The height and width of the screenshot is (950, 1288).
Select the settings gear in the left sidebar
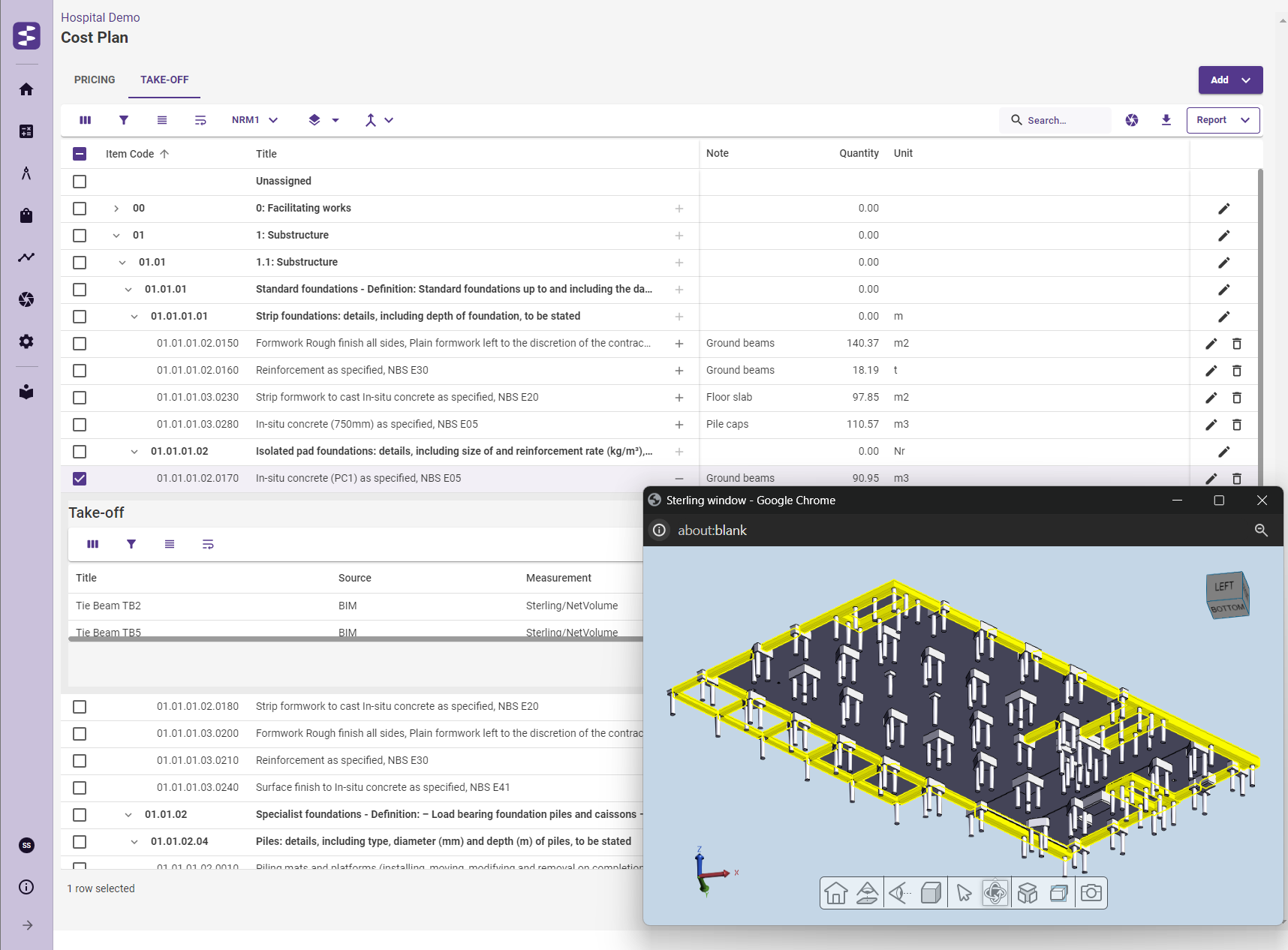click(x=26, y=341)
